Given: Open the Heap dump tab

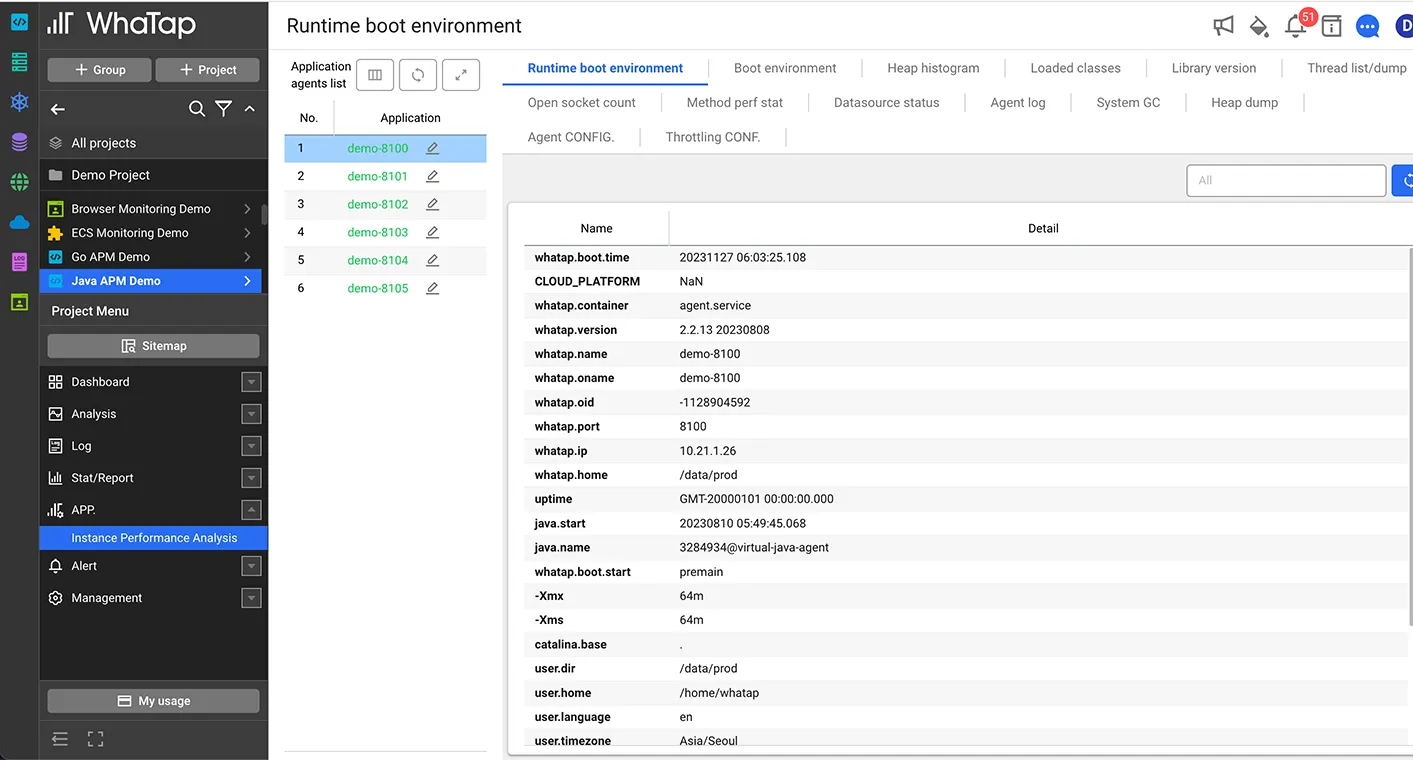Looking at the screenshot, I should point(1244,102).
